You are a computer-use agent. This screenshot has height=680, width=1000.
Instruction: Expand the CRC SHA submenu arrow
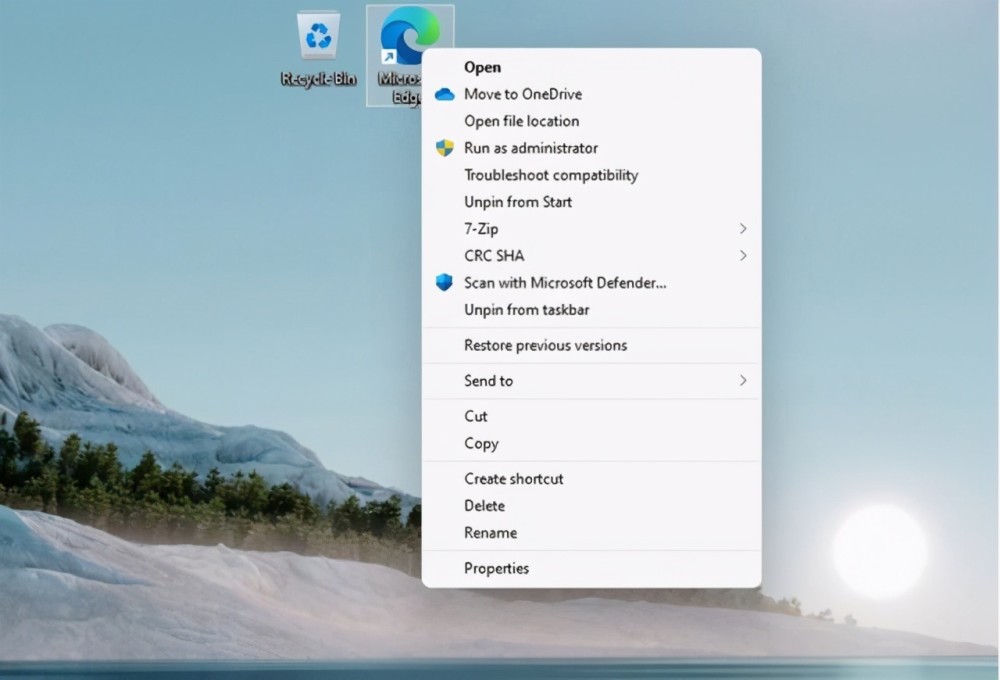tap(743, 256)
